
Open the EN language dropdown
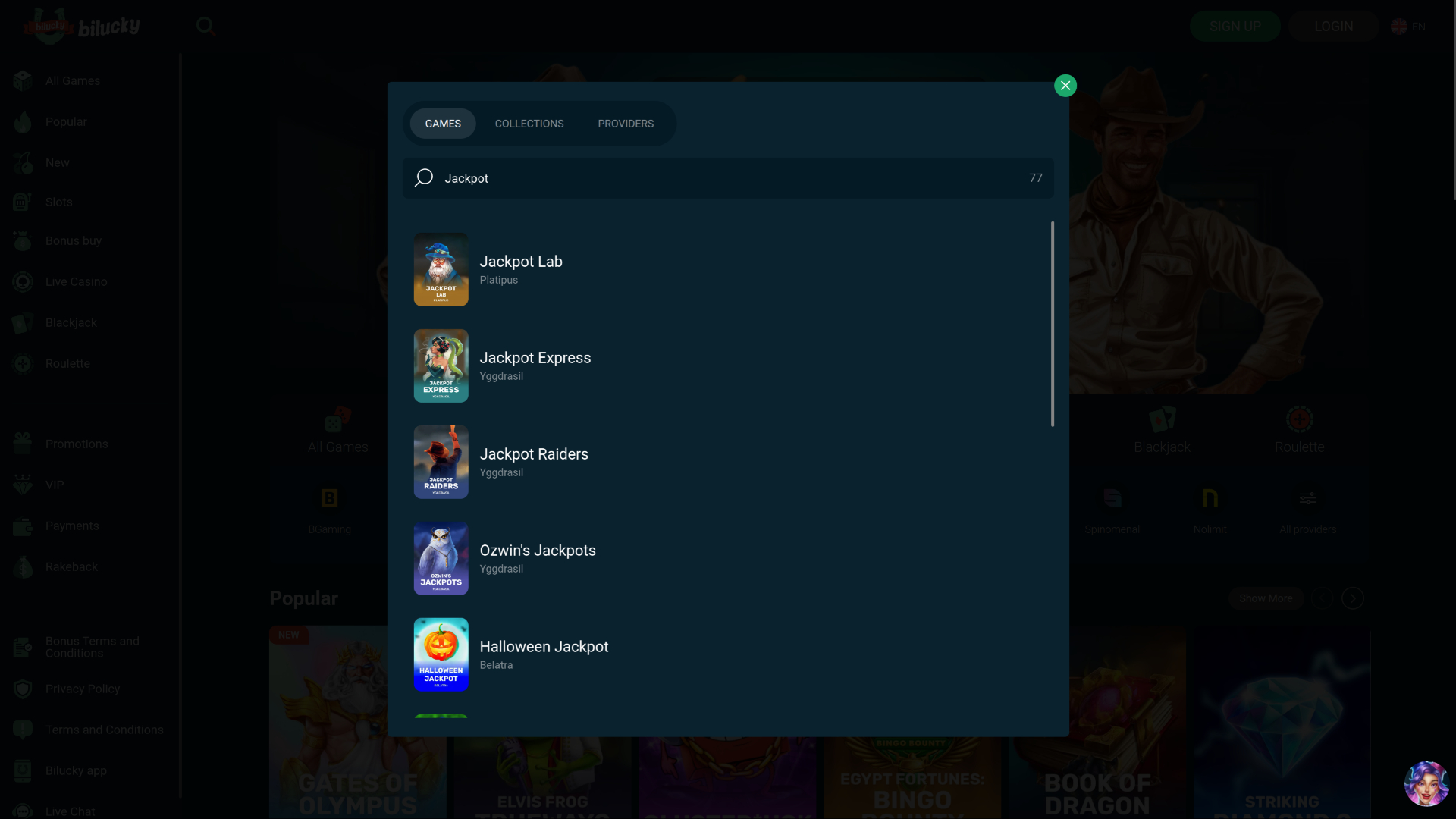tap(1407, 26)
